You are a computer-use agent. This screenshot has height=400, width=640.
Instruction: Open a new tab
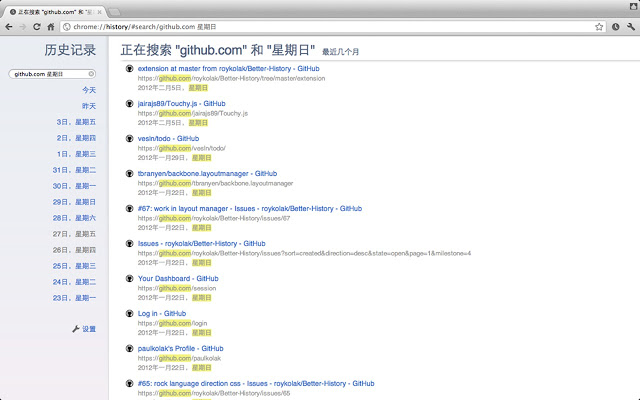[115, 12]
